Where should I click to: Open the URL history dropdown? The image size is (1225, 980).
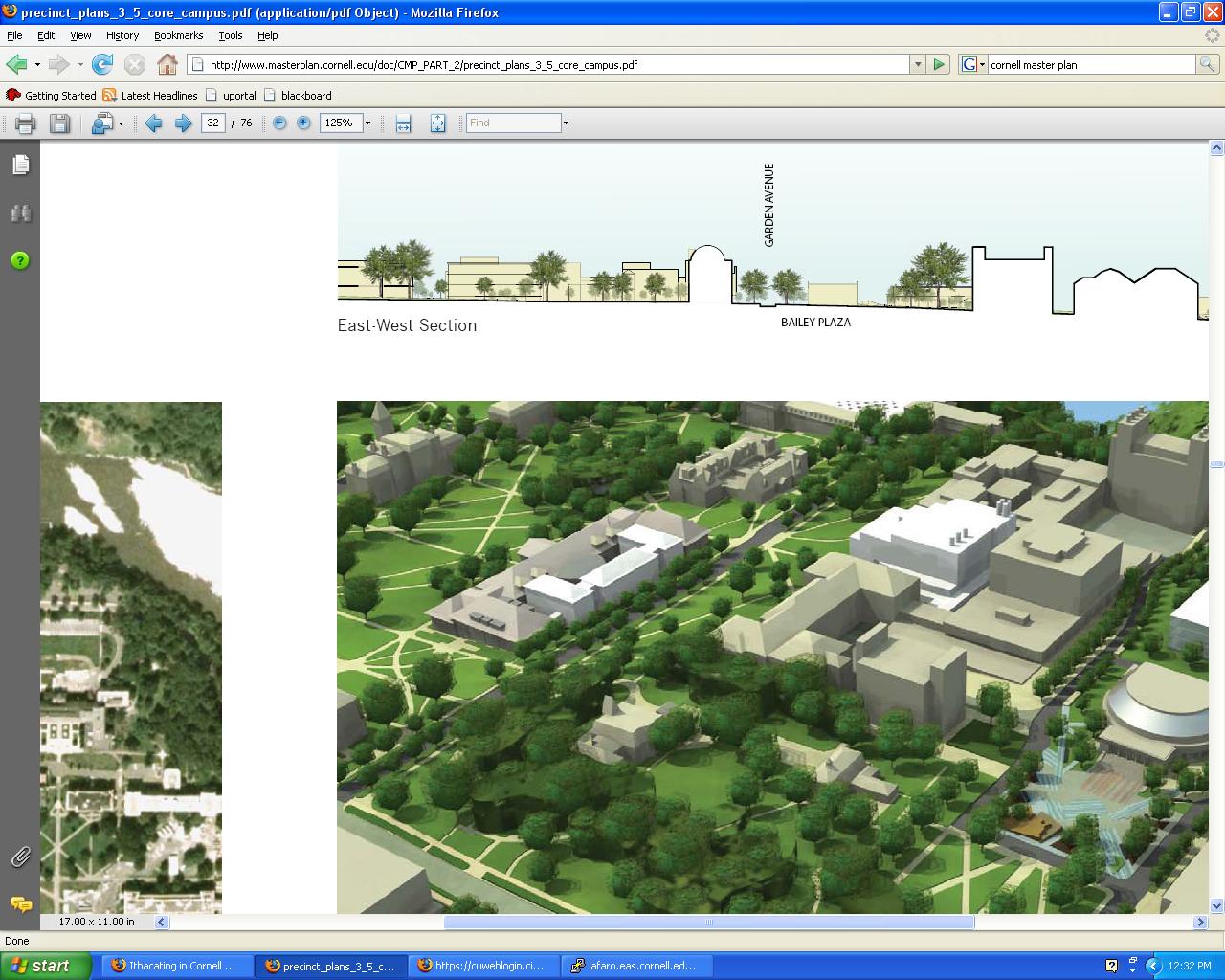tap(918, 65)
